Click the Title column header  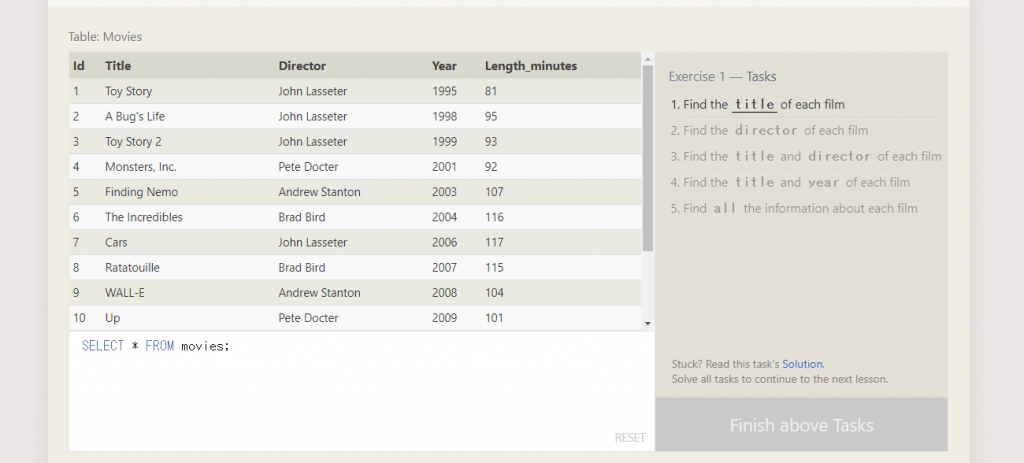[x=118, y=66]
